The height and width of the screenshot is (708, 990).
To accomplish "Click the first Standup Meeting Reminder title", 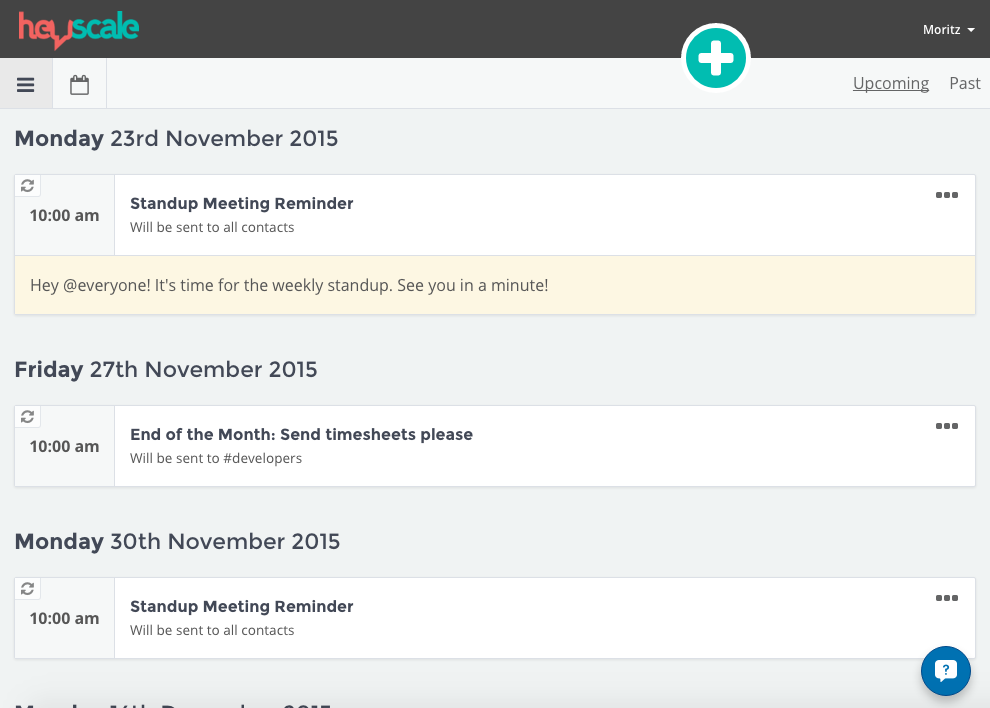I will click(242, 203).
